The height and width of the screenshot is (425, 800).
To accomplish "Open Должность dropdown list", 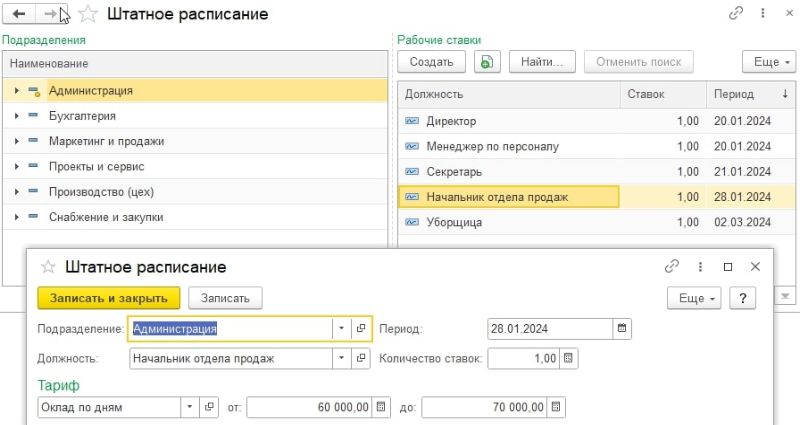I will point(341,358).
